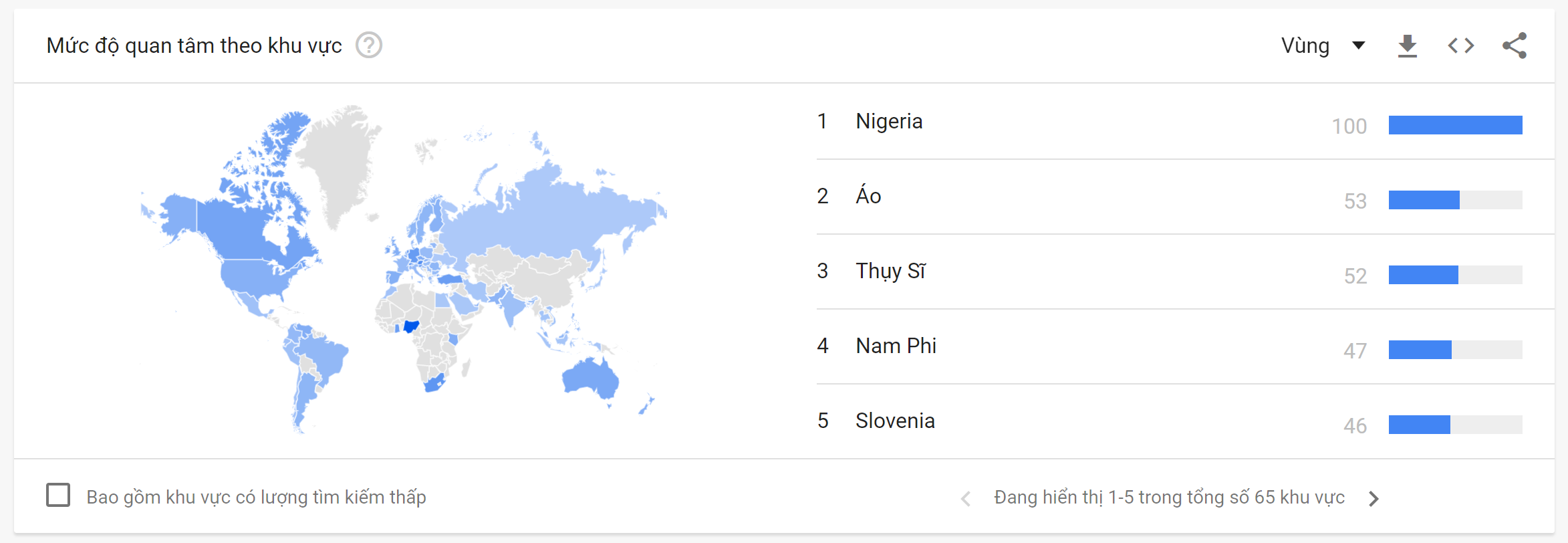Click the share icon
This screenshot has height=543, width=1568.
tap(1514, 45)
